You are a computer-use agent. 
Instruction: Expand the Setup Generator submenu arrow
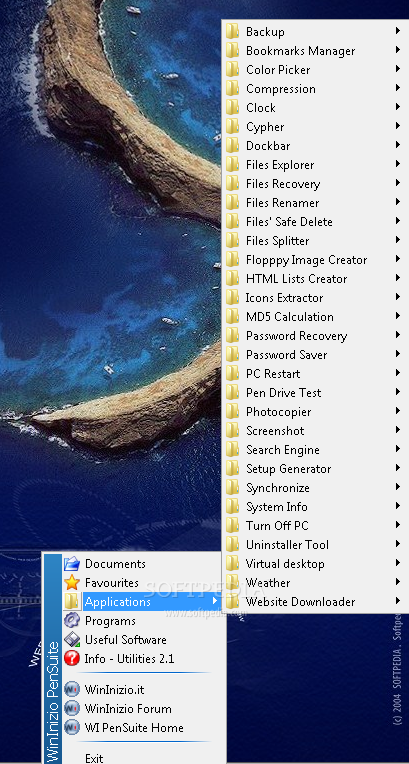pyautogui.click(x=398, y=468)
